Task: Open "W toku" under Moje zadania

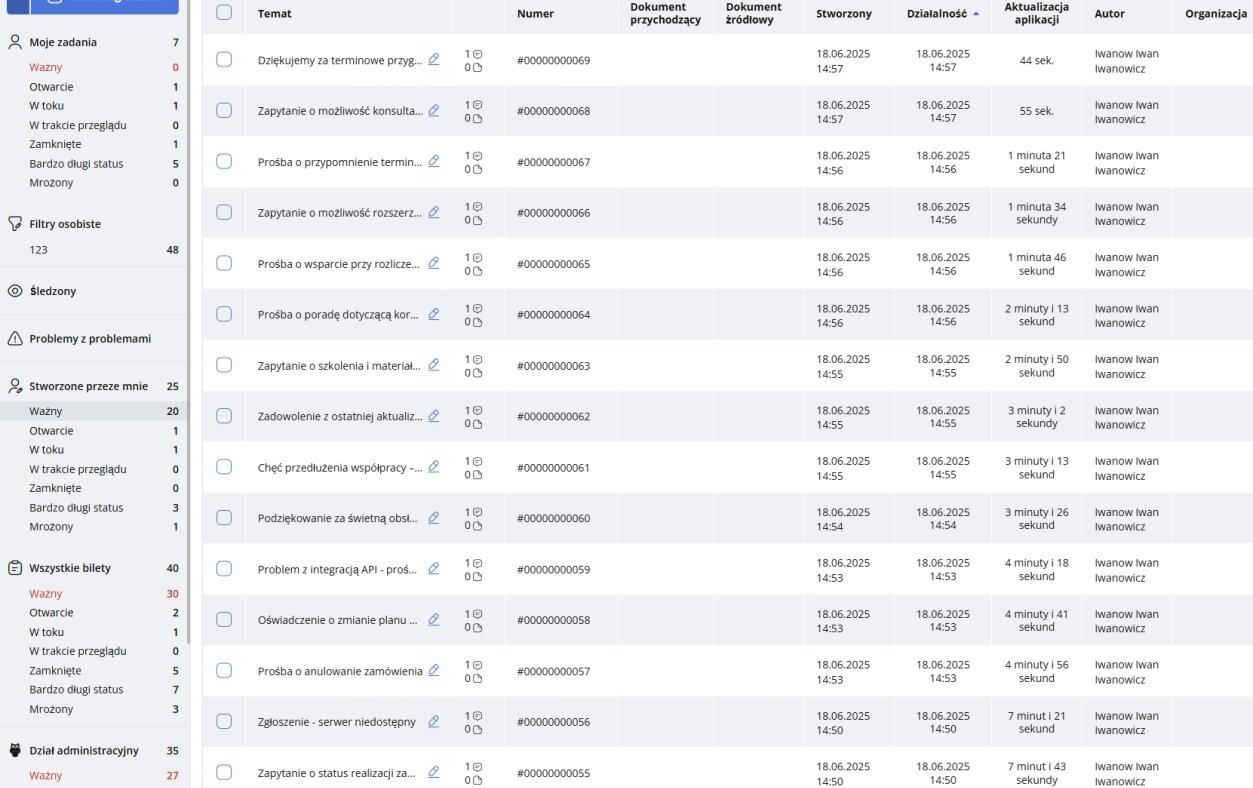Action: (x=46, y=106)
